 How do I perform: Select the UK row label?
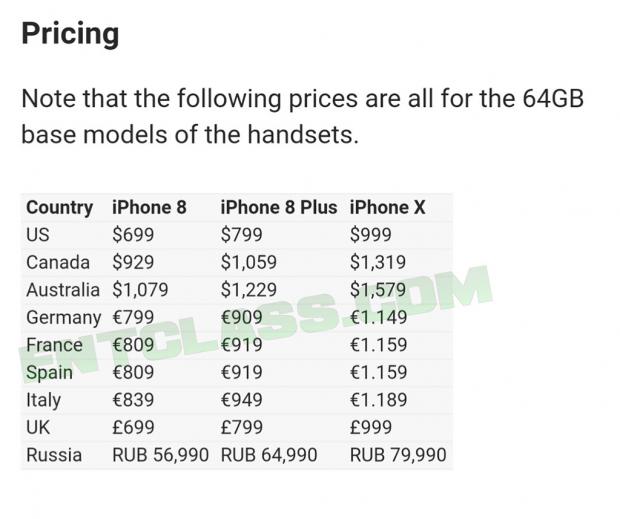(x=38, y=427)
